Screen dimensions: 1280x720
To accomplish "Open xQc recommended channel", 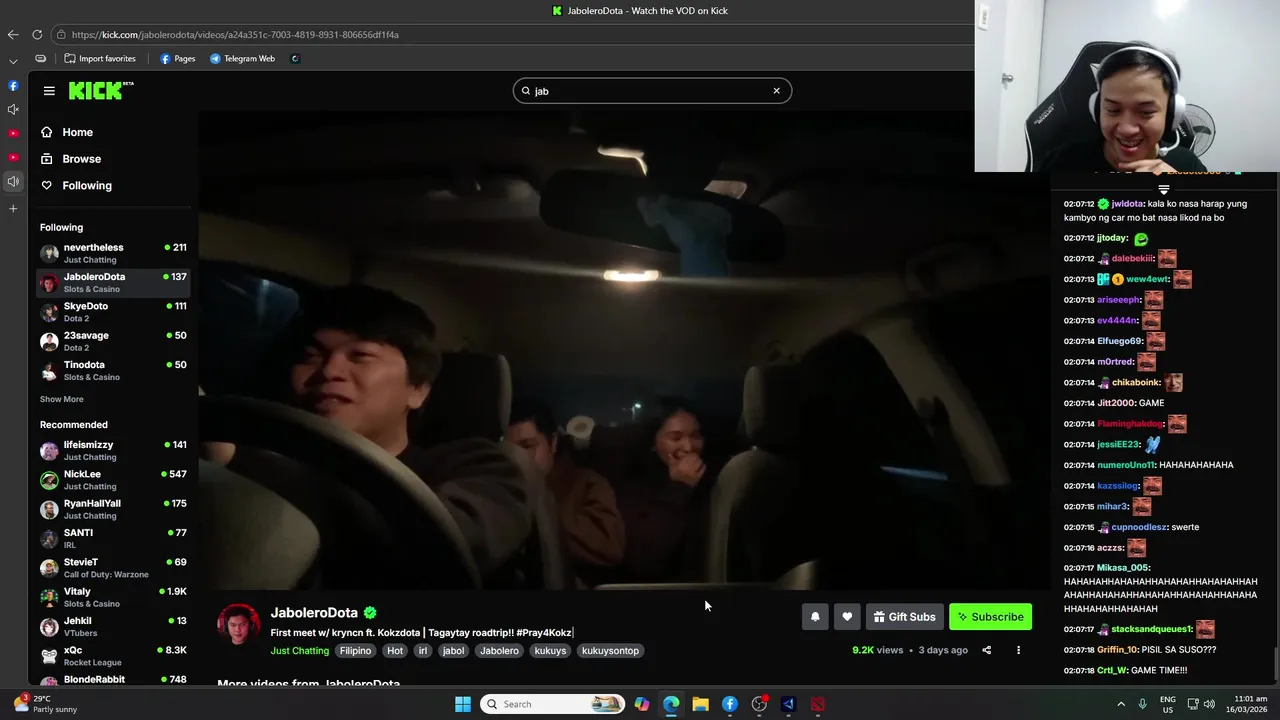I will pos(113,656).
